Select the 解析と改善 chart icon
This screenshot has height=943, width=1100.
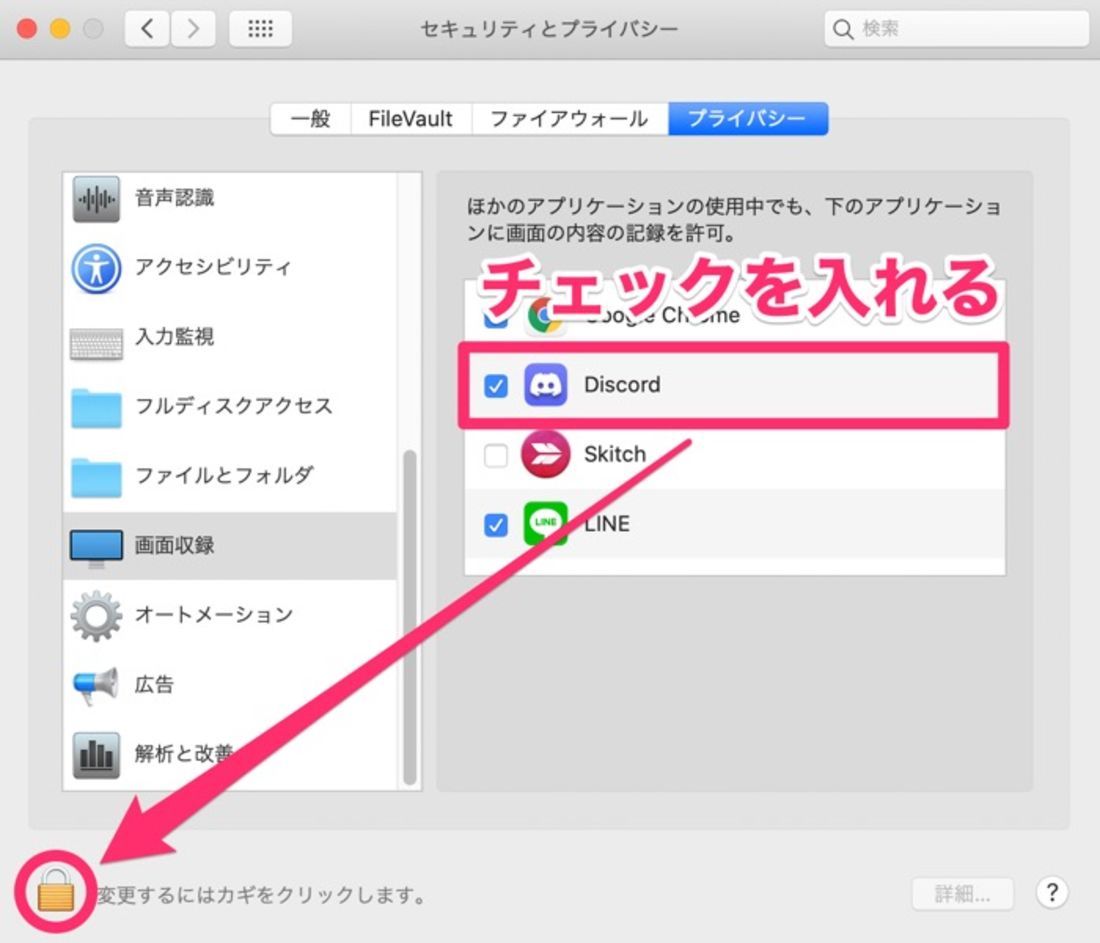point(96,756)
